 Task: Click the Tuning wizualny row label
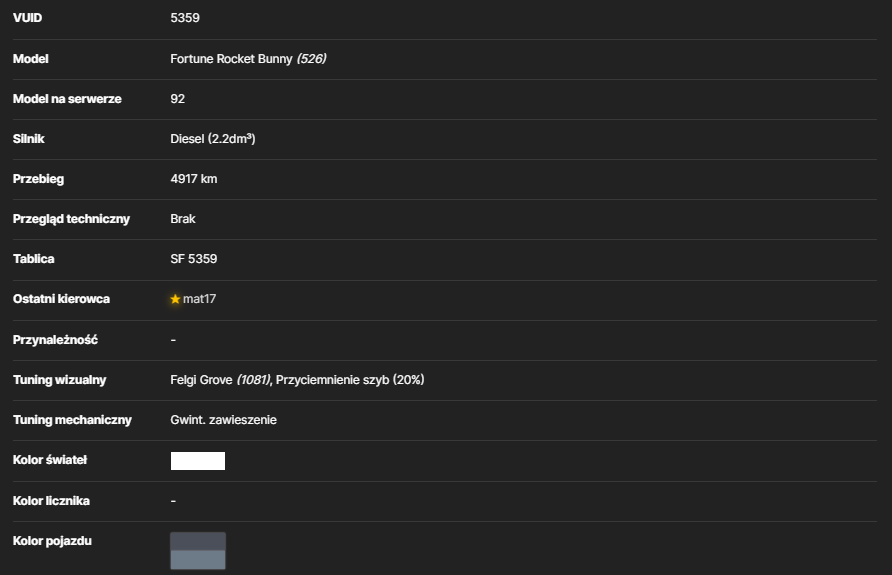60,380
